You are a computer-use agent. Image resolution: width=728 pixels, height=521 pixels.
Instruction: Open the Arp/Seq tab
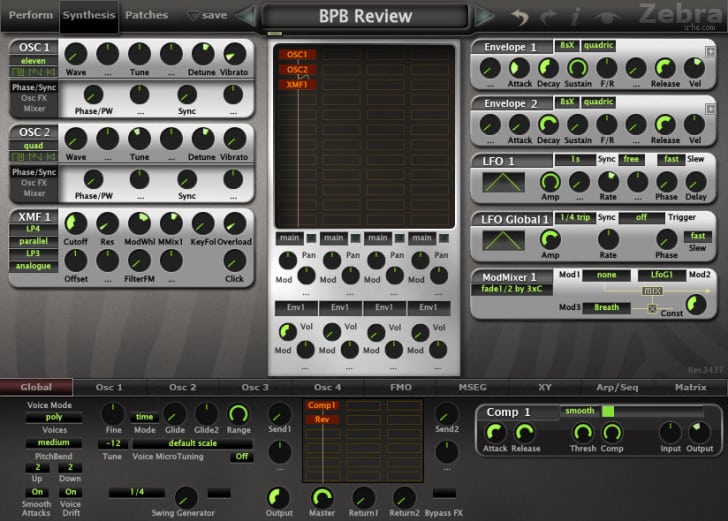click(x=618, y=387)
